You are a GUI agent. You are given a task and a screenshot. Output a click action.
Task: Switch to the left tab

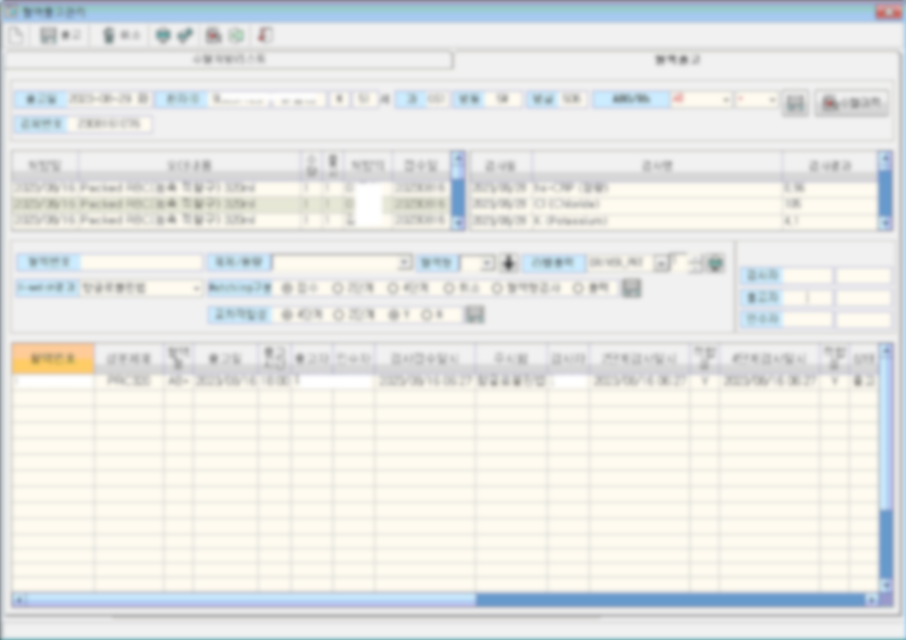click(229, 59)
